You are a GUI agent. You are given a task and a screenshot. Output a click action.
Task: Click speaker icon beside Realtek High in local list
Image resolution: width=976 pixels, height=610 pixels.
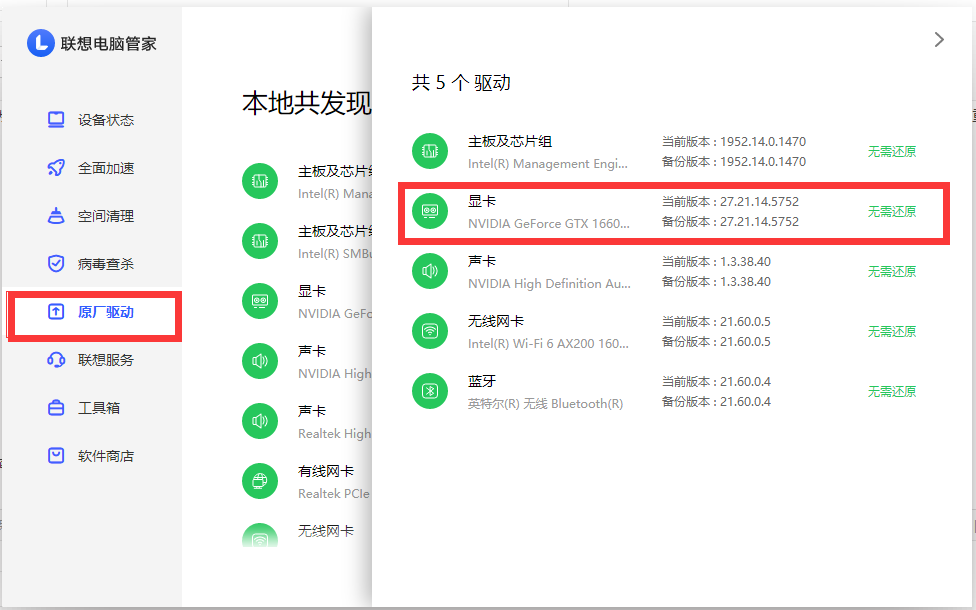point(260,421)
